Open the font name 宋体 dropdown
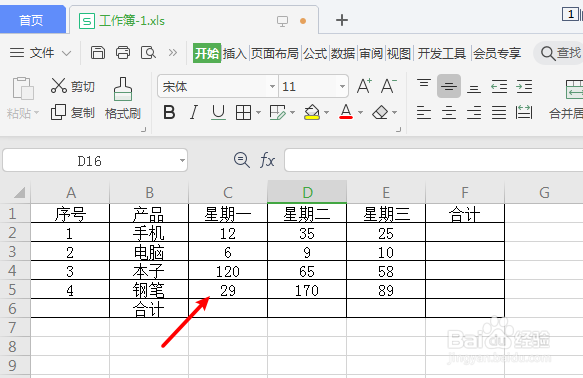Screen dimensions: 583x378 click(x=272, y=86)
